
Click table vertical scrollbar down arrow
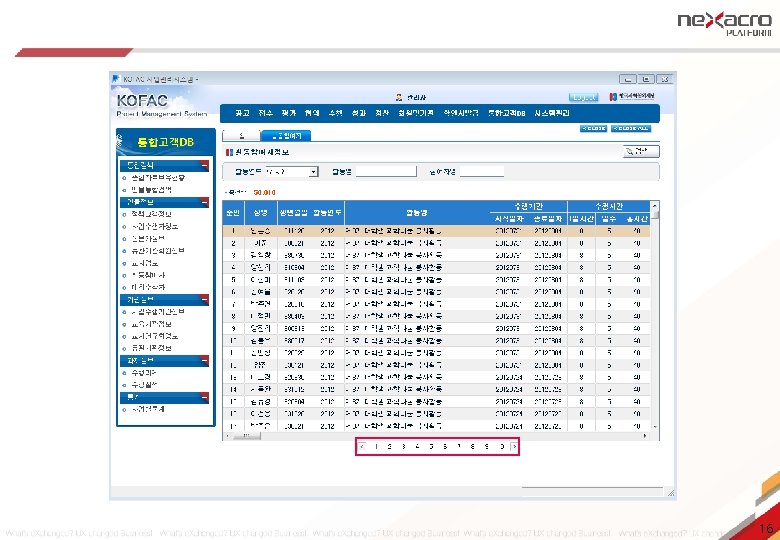coord(655,427)
